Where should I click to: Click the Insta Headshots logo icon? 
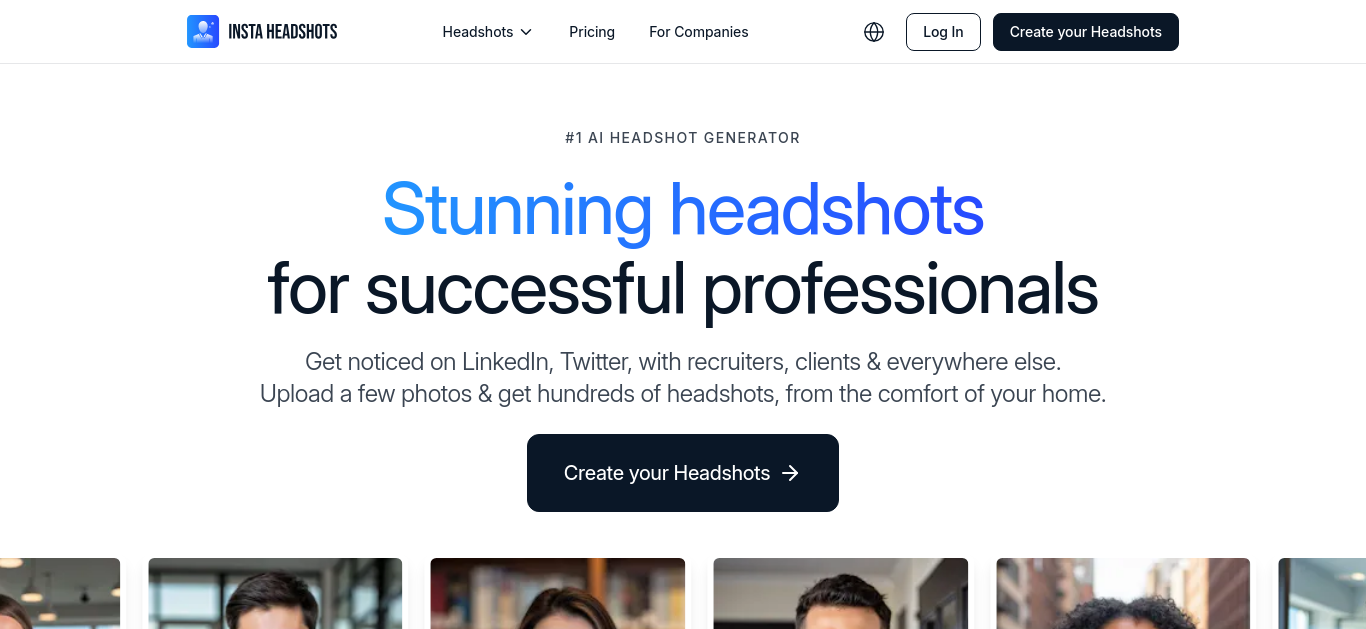[x=203, y=32]
